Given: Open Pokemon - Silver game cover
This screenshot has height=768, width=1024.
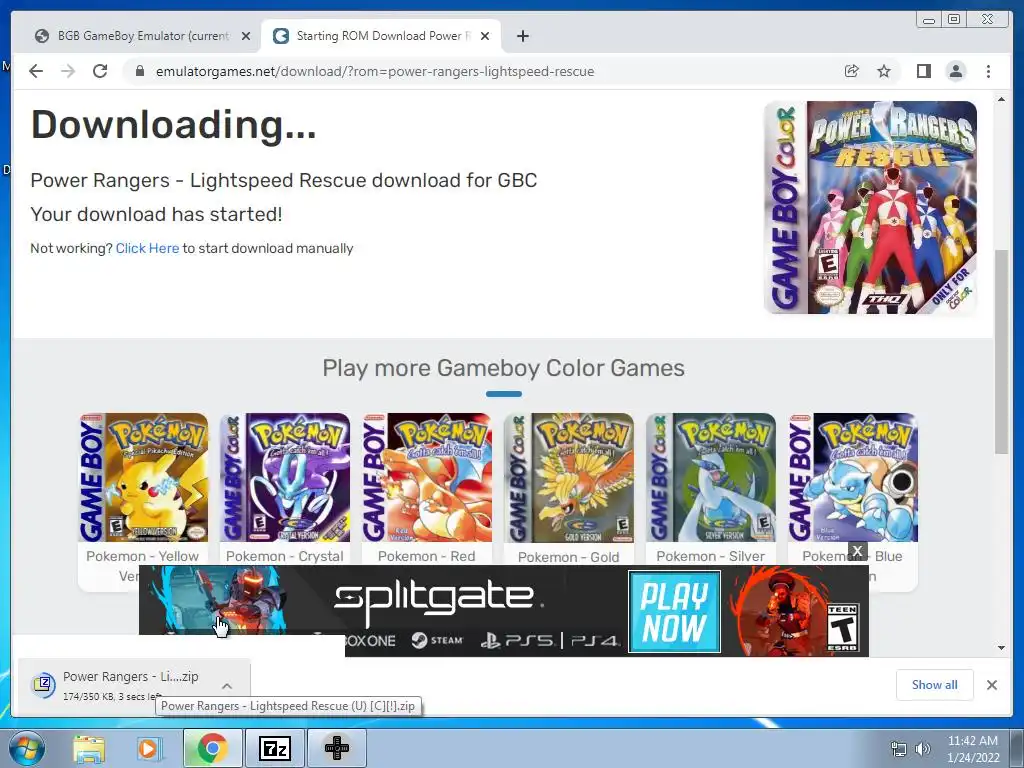Looking at the screenshot, I should (711, 477).
